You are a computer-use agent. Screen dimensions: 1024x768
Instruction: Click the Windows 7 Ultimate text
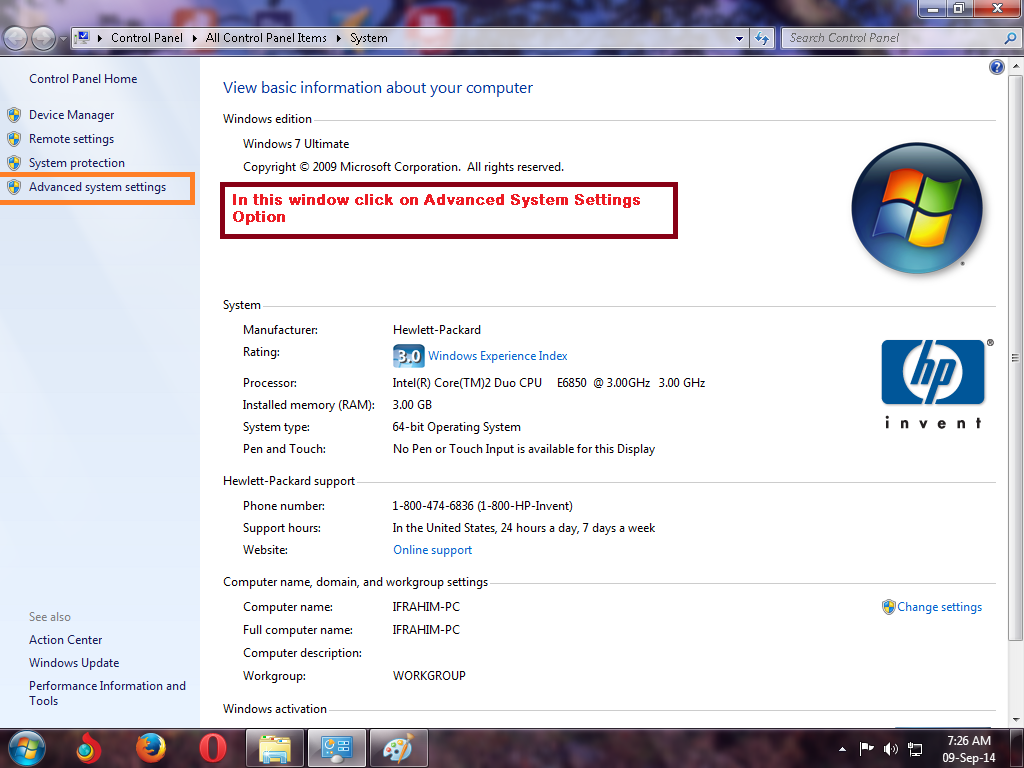296,144
